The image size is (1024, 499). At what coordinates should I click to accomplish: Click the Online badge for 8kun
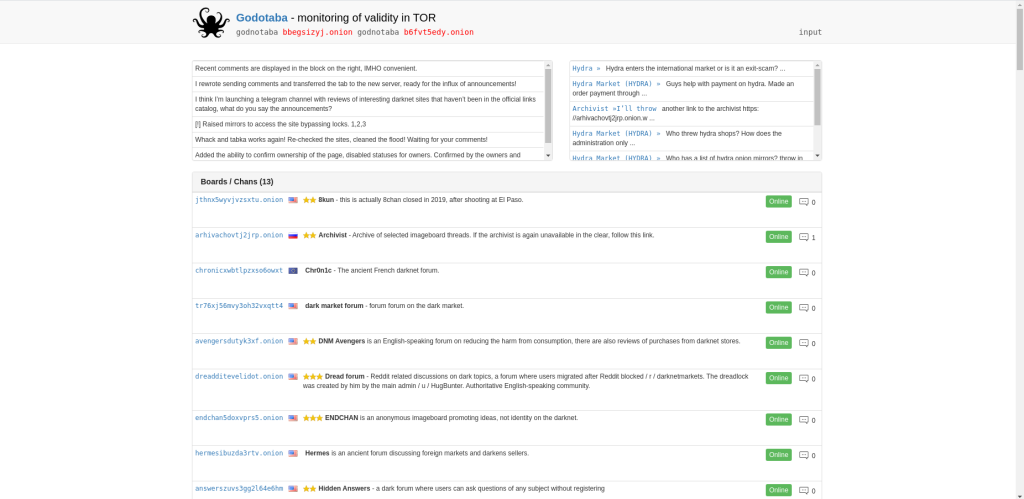(778, 202)
